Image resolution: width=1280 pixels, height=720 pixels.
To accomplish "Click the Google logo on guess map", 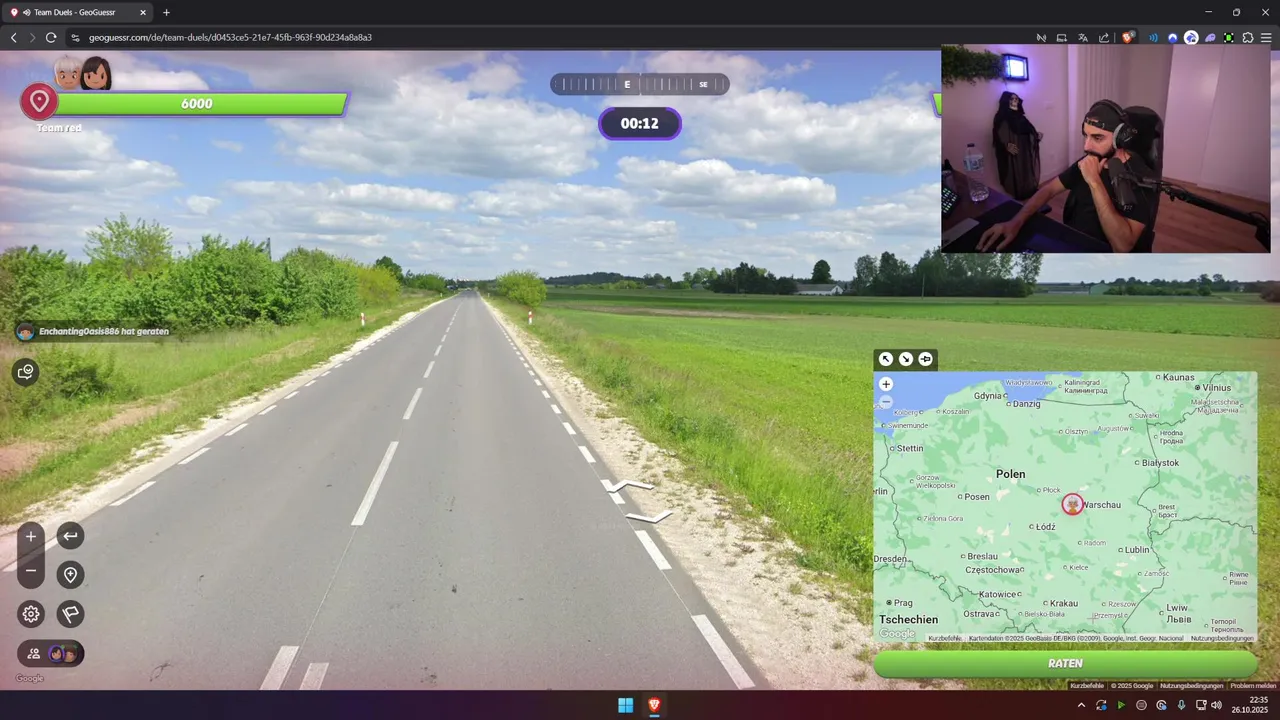I will [897, 634].
